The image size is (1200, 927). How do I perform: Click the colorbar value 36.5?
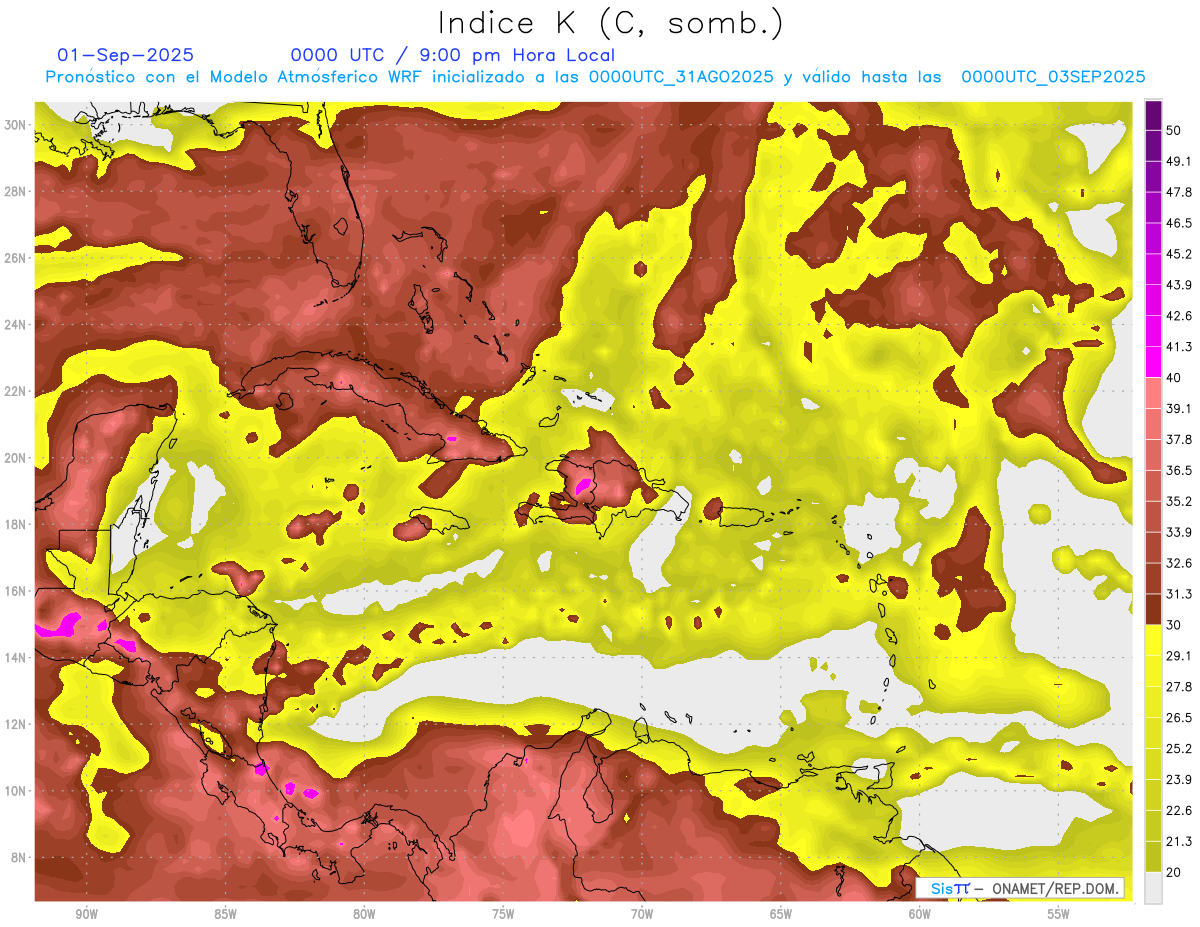(x=1179, y=470)
